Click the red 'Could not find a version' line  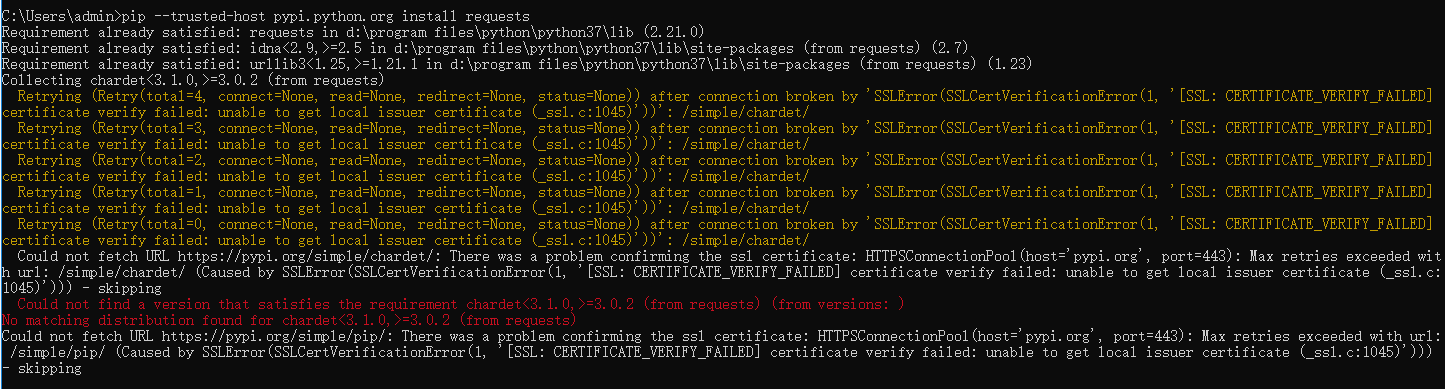tap(461, 305)
